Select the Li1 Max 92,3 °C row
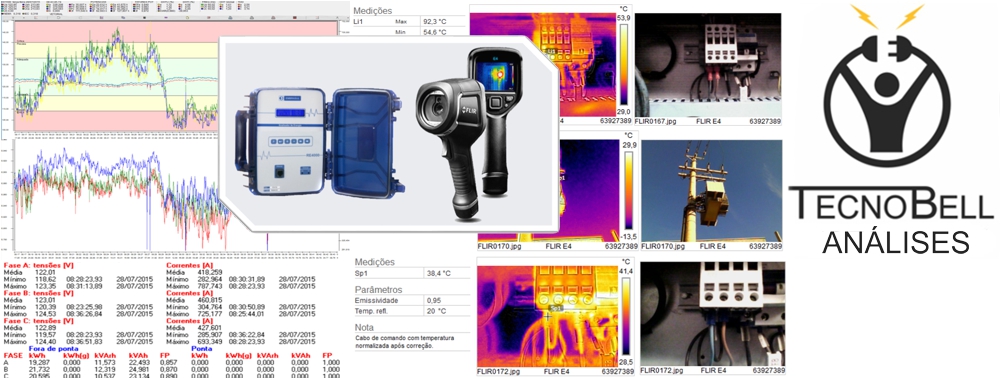Viewport: 1000px width, 378px height. pos(412,21)
